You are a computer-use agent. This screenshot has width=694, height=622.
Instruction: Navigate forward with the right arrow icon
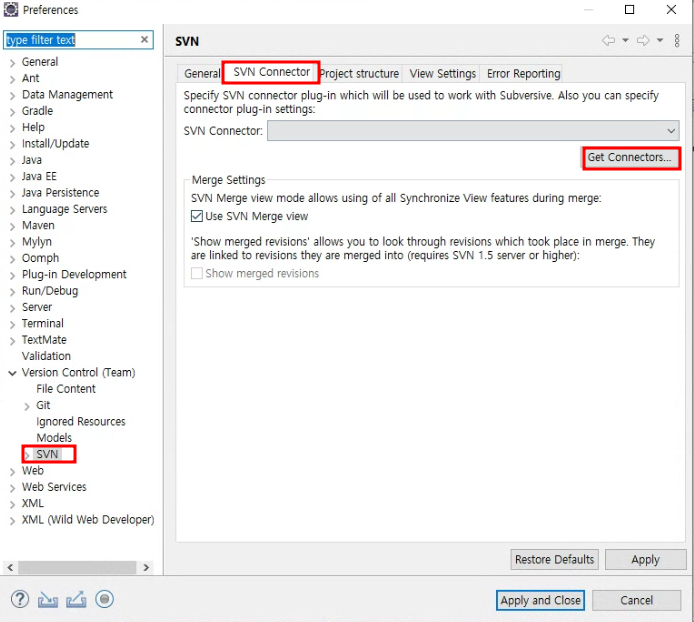[643, 41]
